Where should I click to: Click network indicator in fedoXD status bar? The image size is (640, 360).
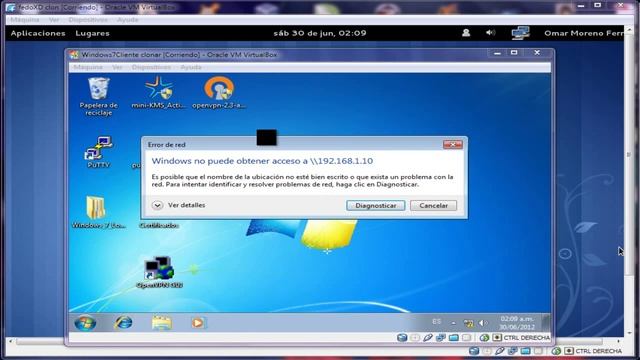tap(513, 351)
